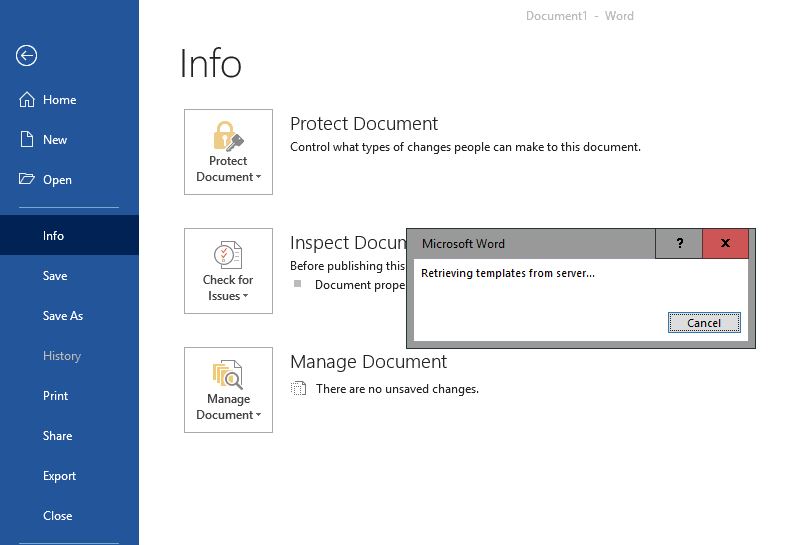This screenshot has height=545, width=797.
Task: Click the 'Document prope' bullet item
Action: coord(360,285)
